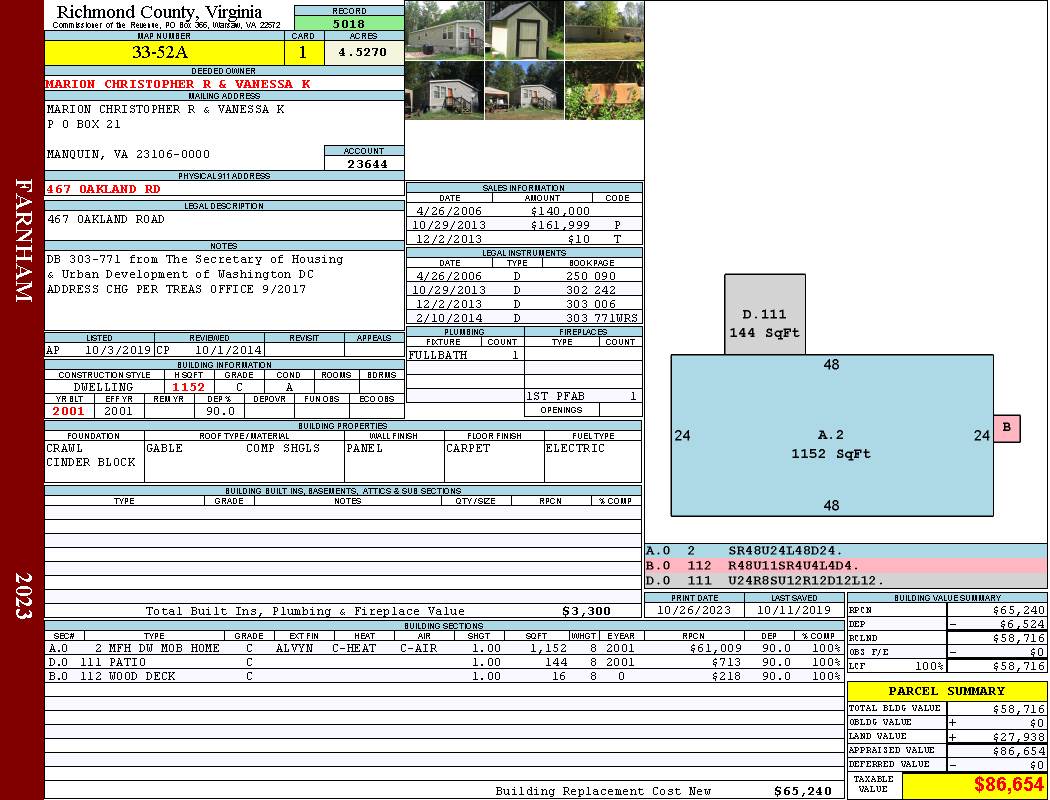Click the FULLBATH plumbing fixture entry
Viewport: 1050px width, 800px height.
pos(438,355)
